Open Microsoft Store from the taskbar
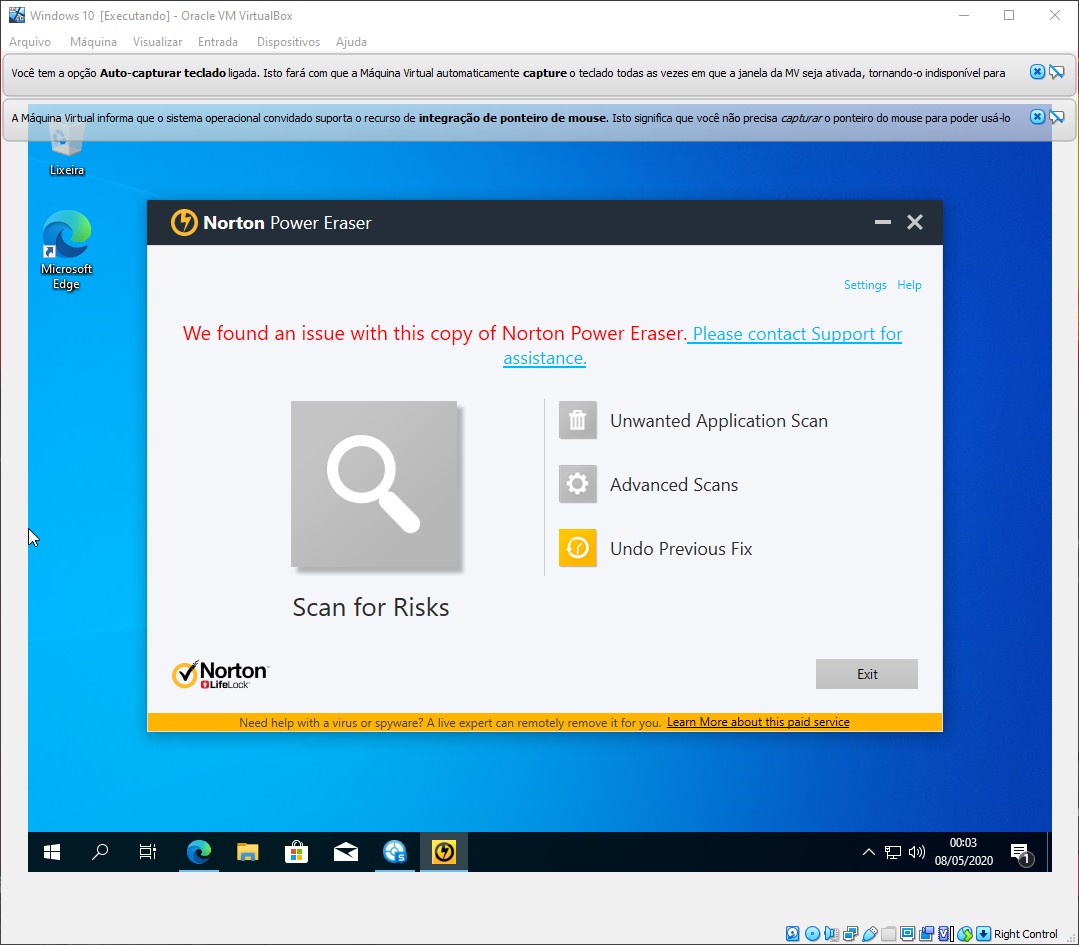 (297, 852)
